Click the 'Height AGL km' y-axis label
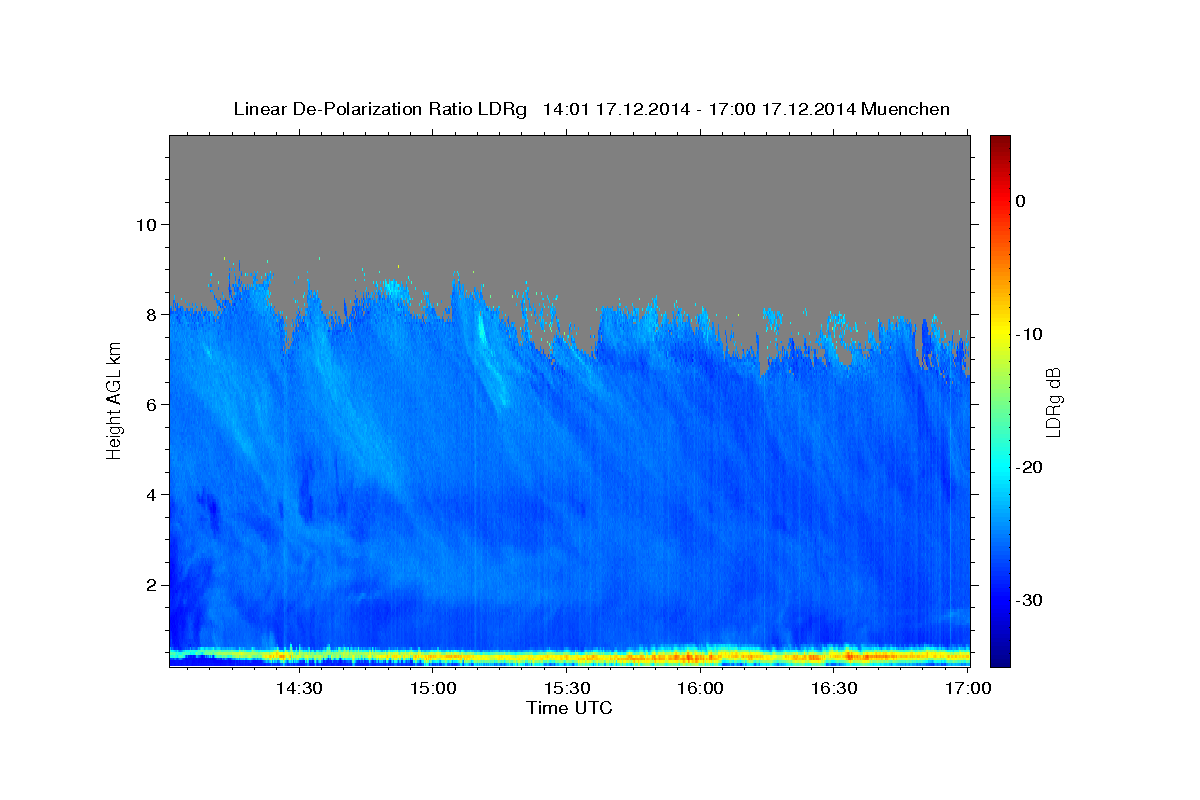This screenshot has width=1200, height=800. tap(115, 399)
